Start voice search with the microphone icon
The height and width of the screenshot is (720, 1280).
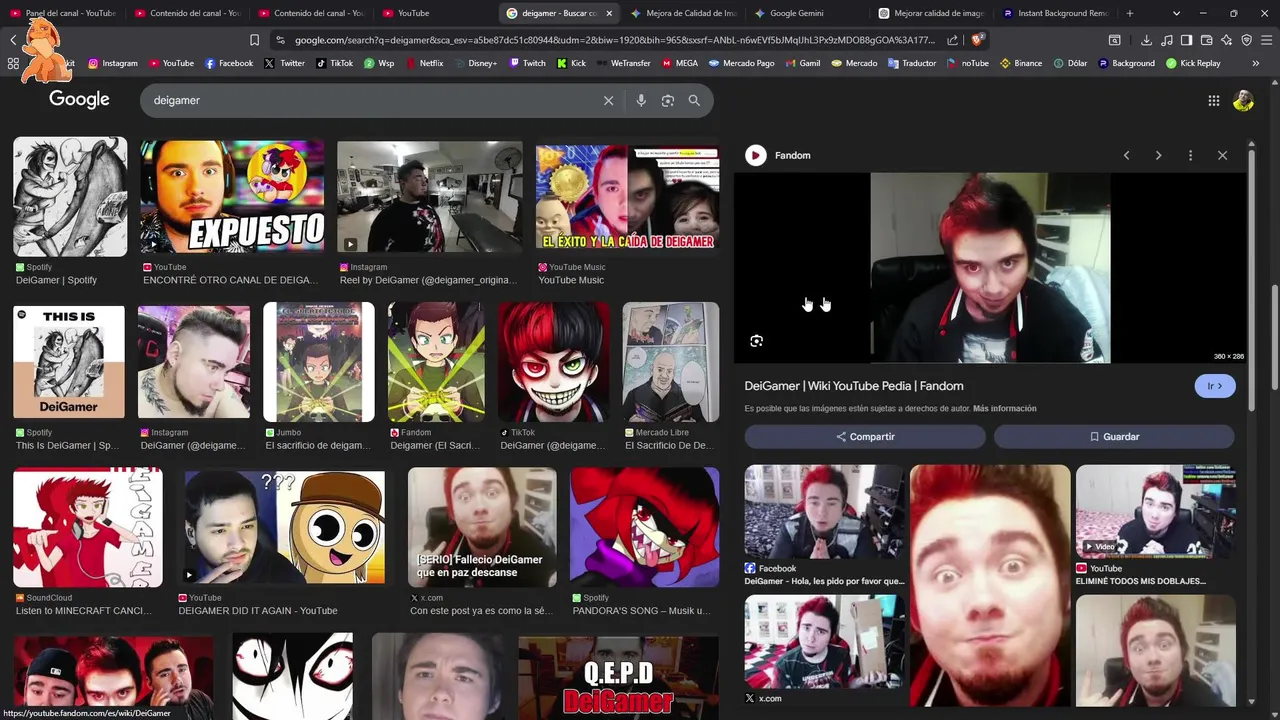pyautogui.click(x=641, y=100)
